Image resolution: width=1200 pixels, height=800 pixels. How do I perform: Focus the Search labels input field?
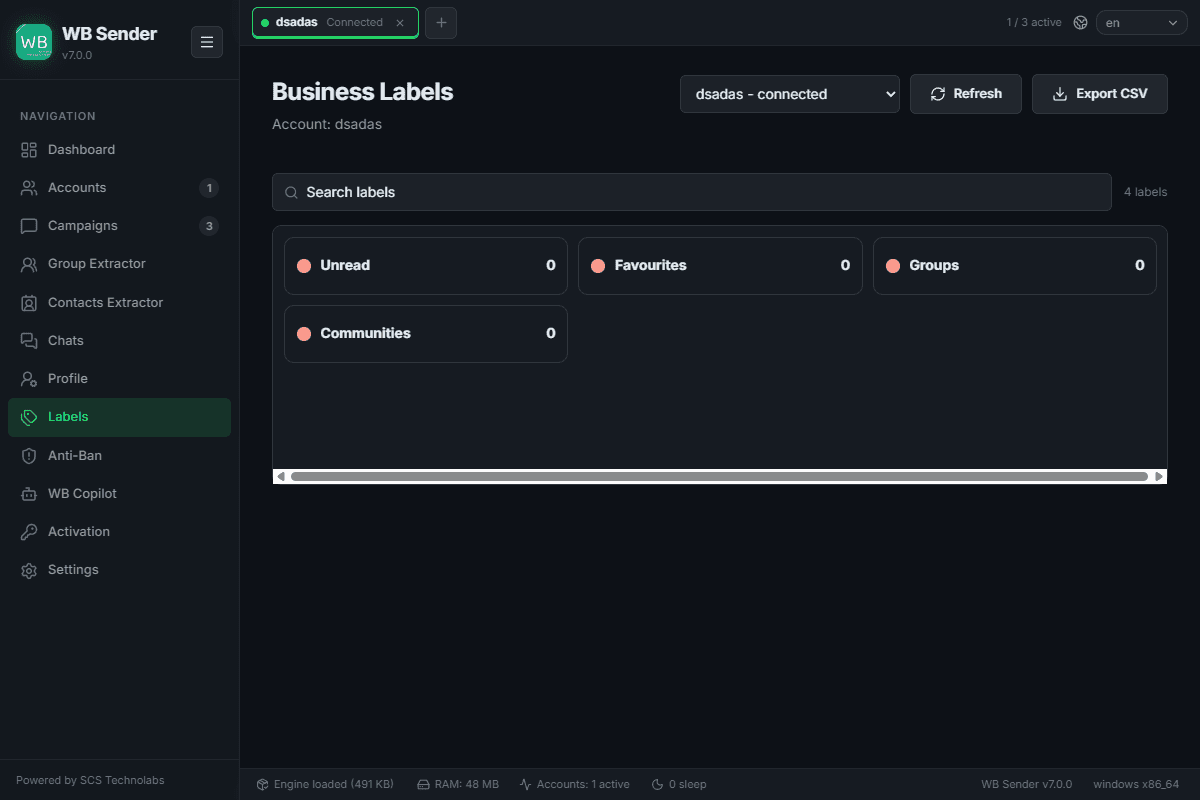pos(692,192)
